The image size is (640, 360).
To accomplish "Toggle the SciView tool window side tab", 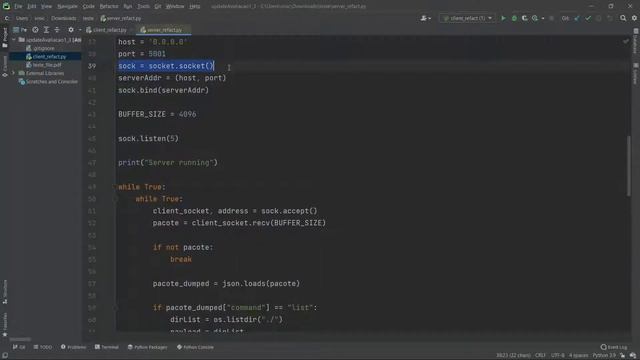I will click(x=636, y=74).
